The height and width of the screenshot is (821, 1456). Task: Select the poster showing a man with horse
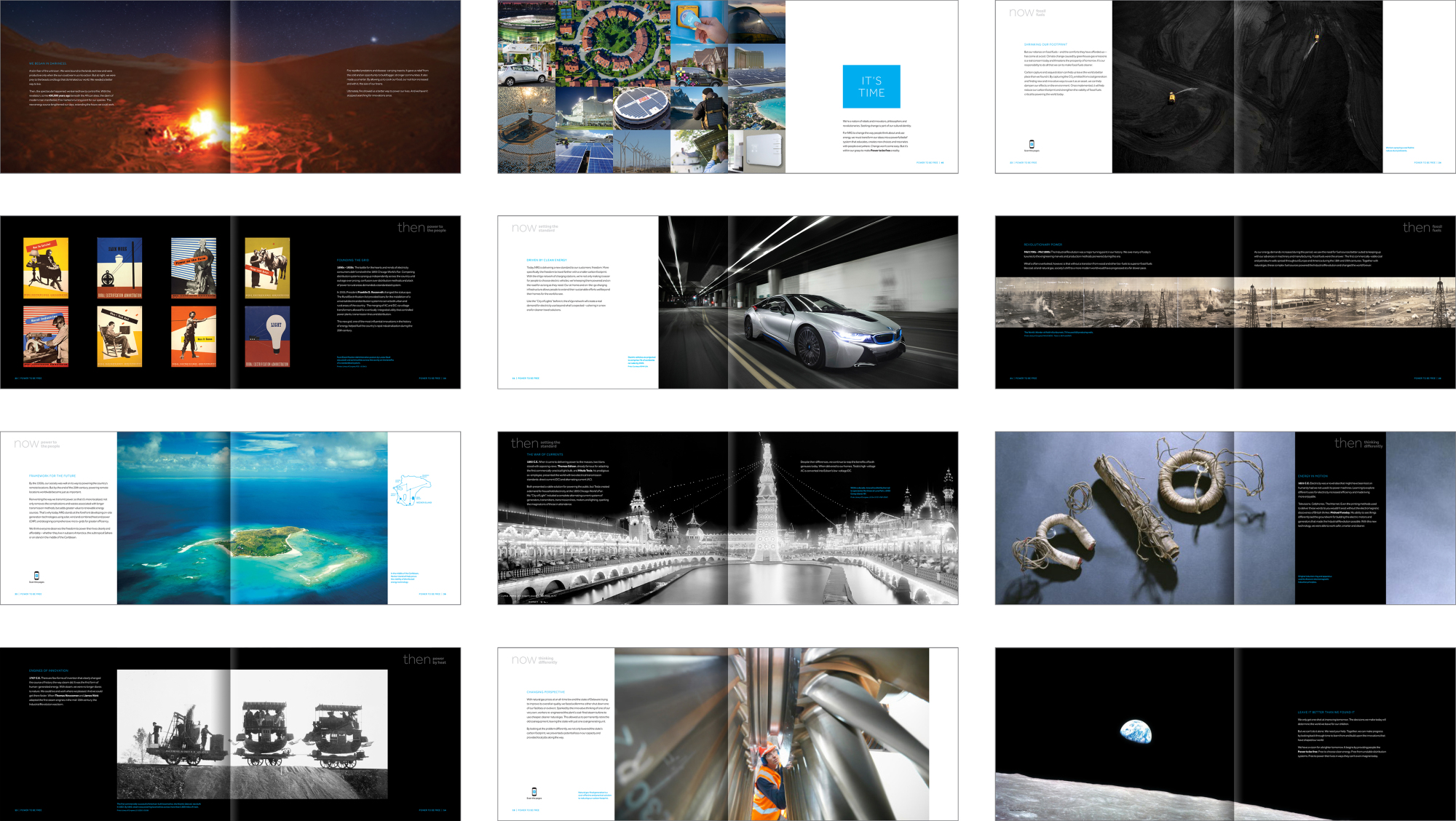click(x=267, y=268)
